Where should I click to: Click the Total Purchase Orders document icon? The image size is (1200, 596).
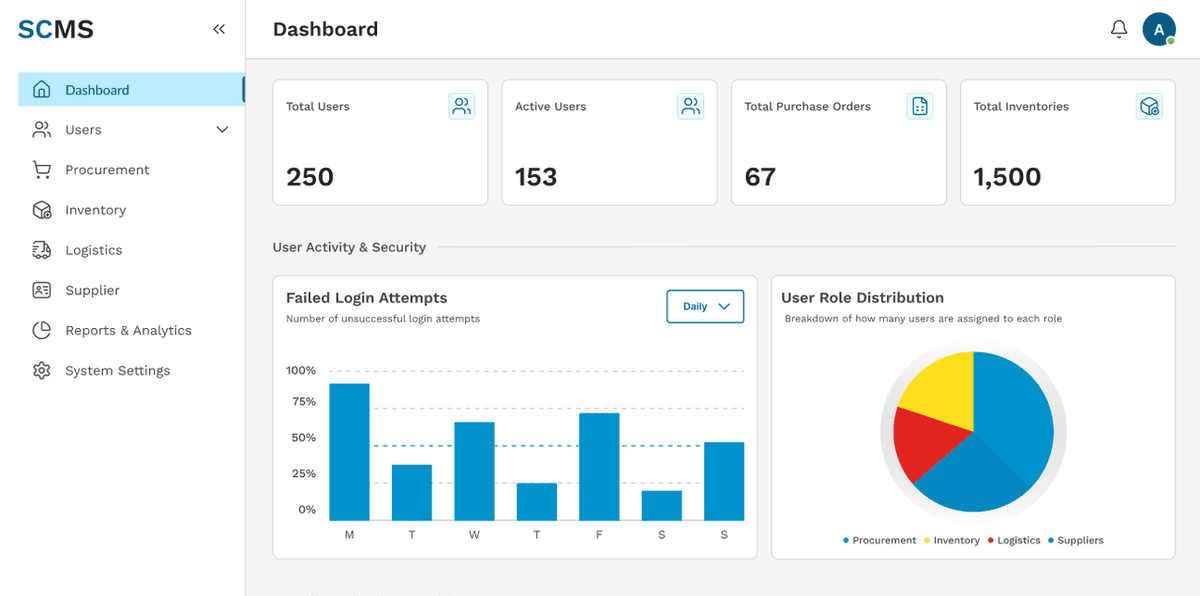pos(920,106)
